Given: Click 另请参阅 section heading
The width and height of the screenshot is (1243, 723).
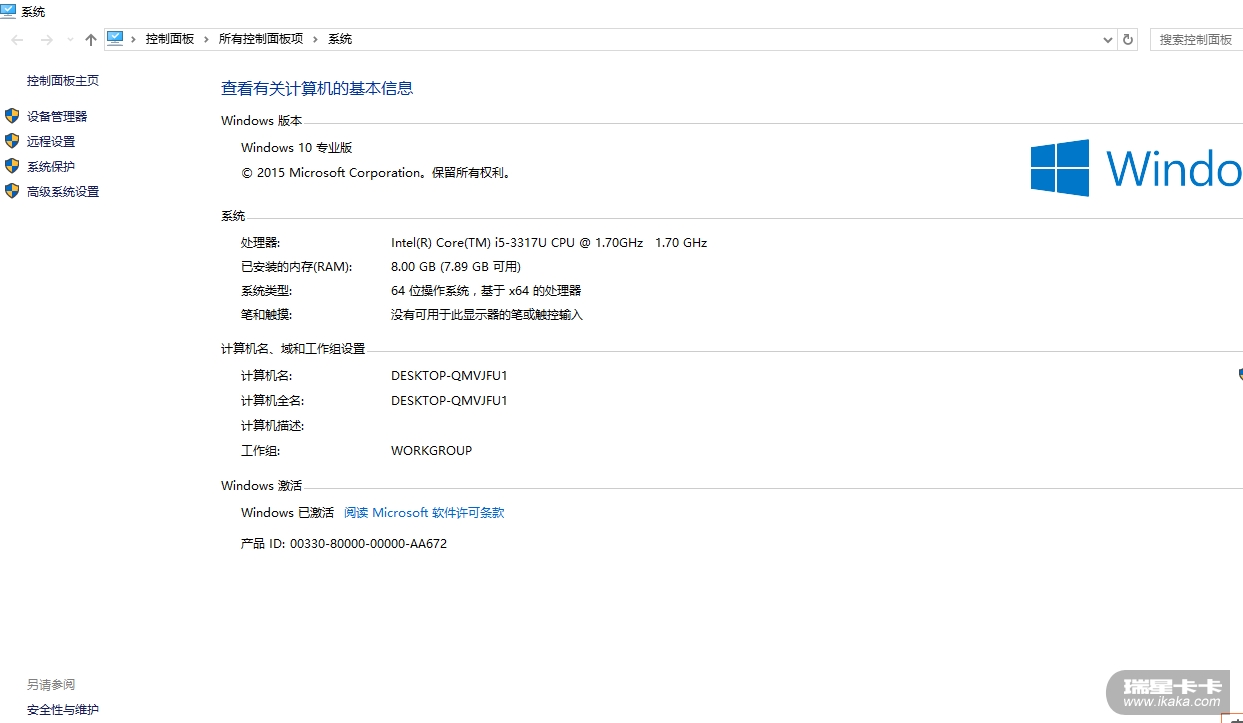Looking at the screenshot, I should click(x=51, y=685).
